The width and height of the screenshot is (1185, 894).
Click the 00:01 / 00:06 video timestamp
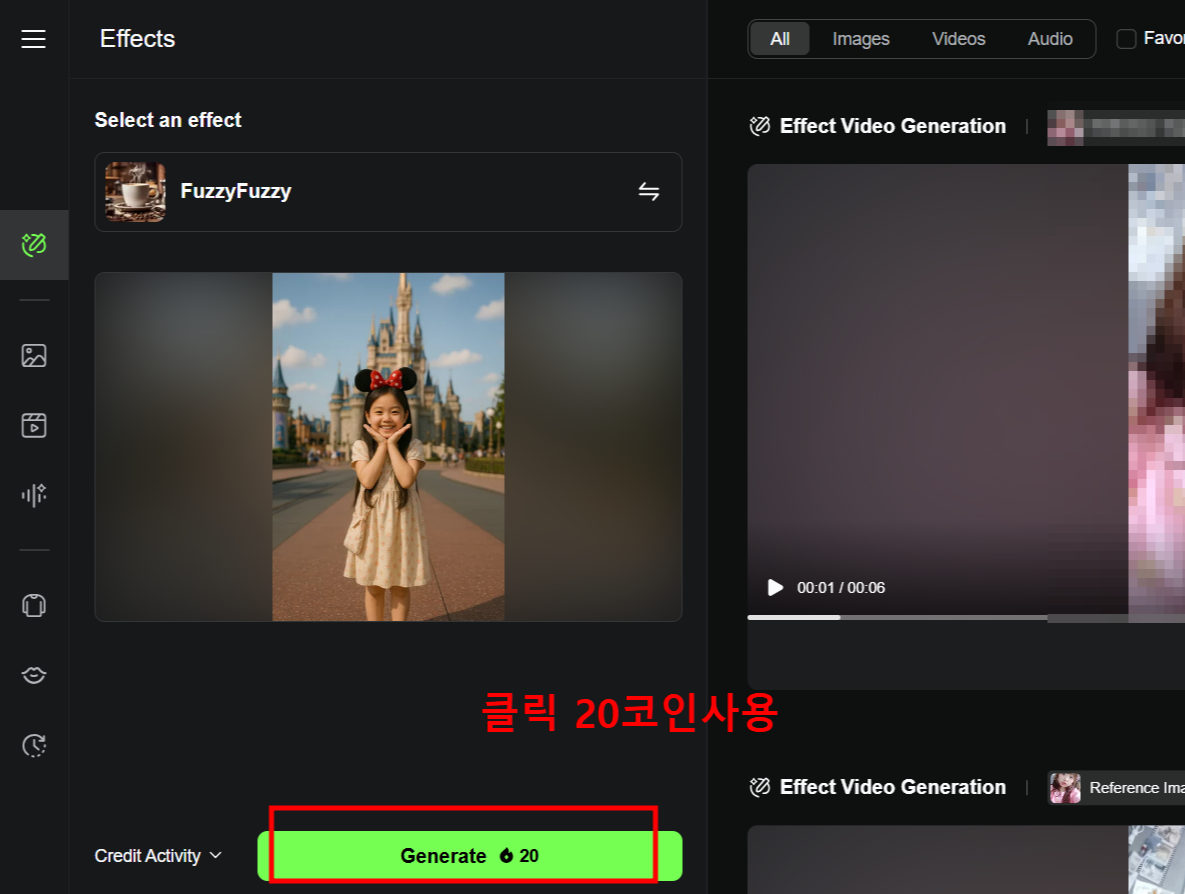(840, 588)
